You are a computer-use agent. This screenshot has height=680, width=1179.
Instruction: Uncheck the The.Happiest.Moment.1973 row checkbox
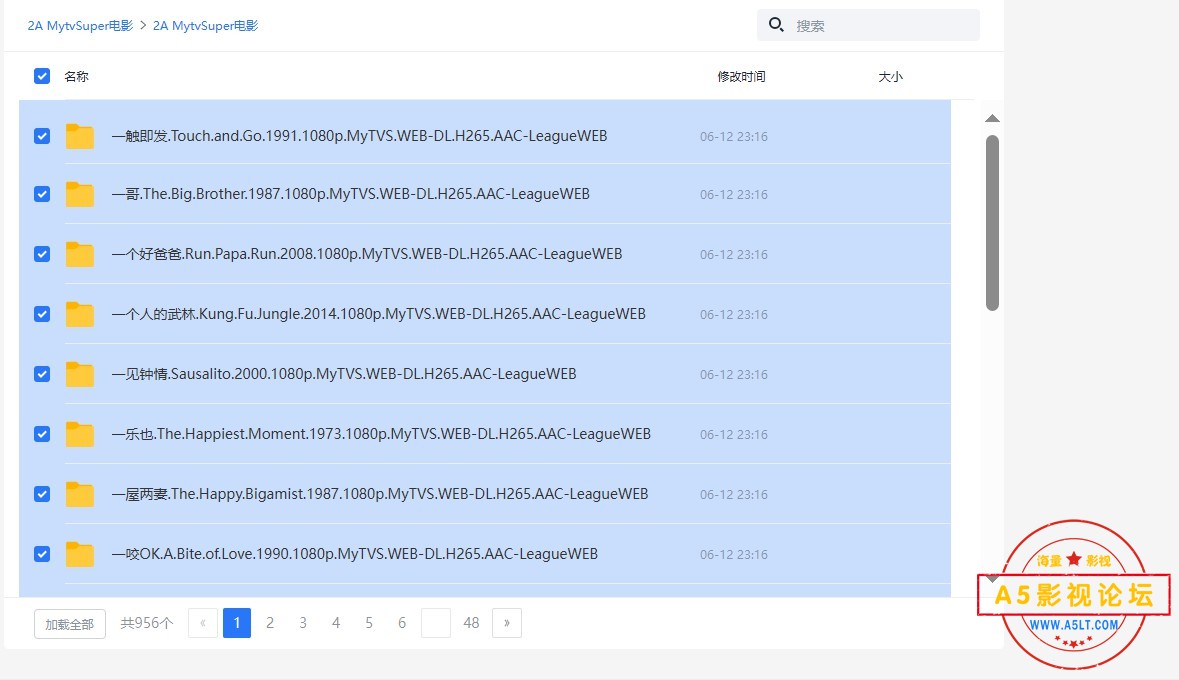tap(42, 434)
